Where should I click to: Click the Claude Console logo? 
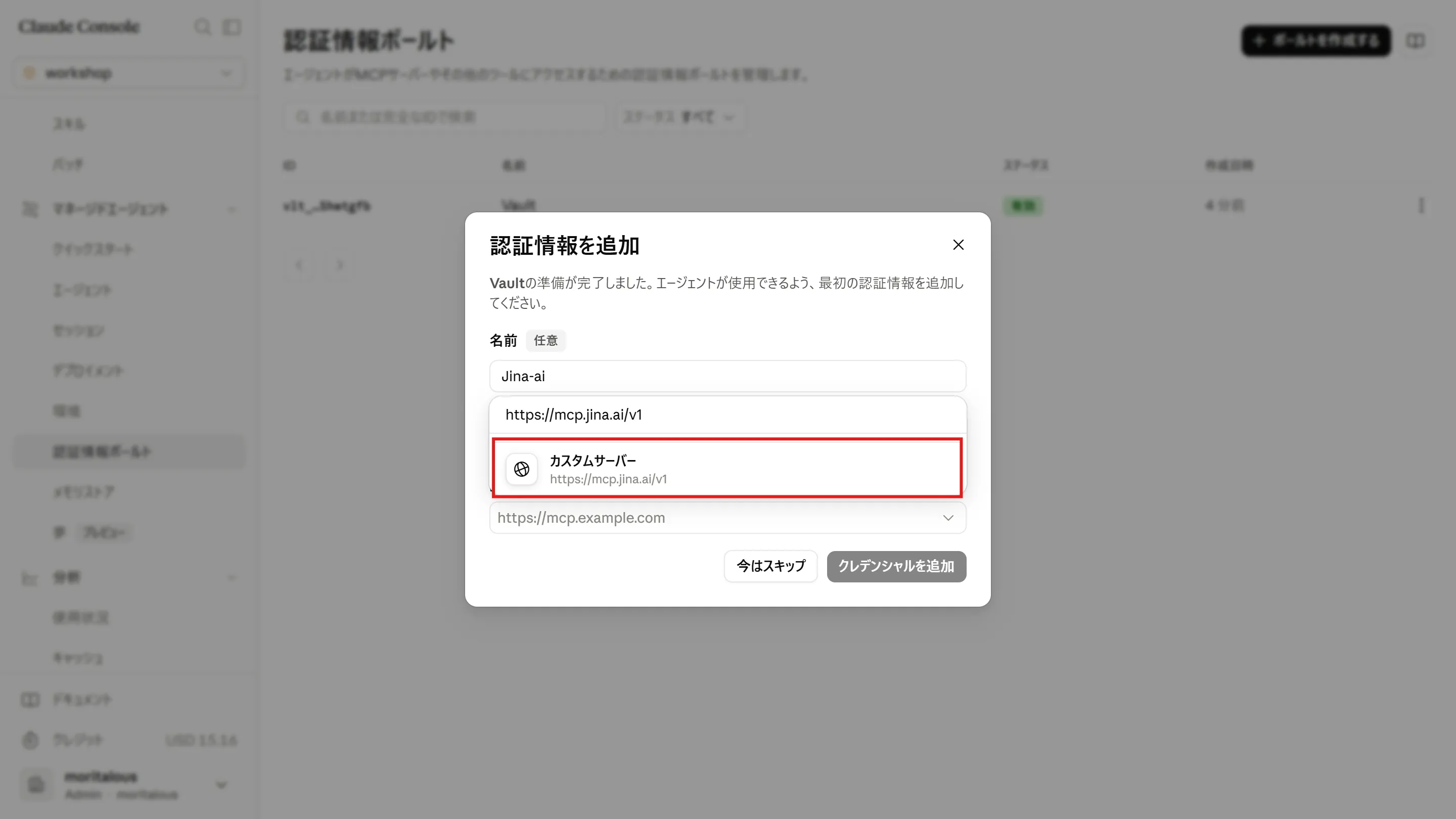coord(78,27)
